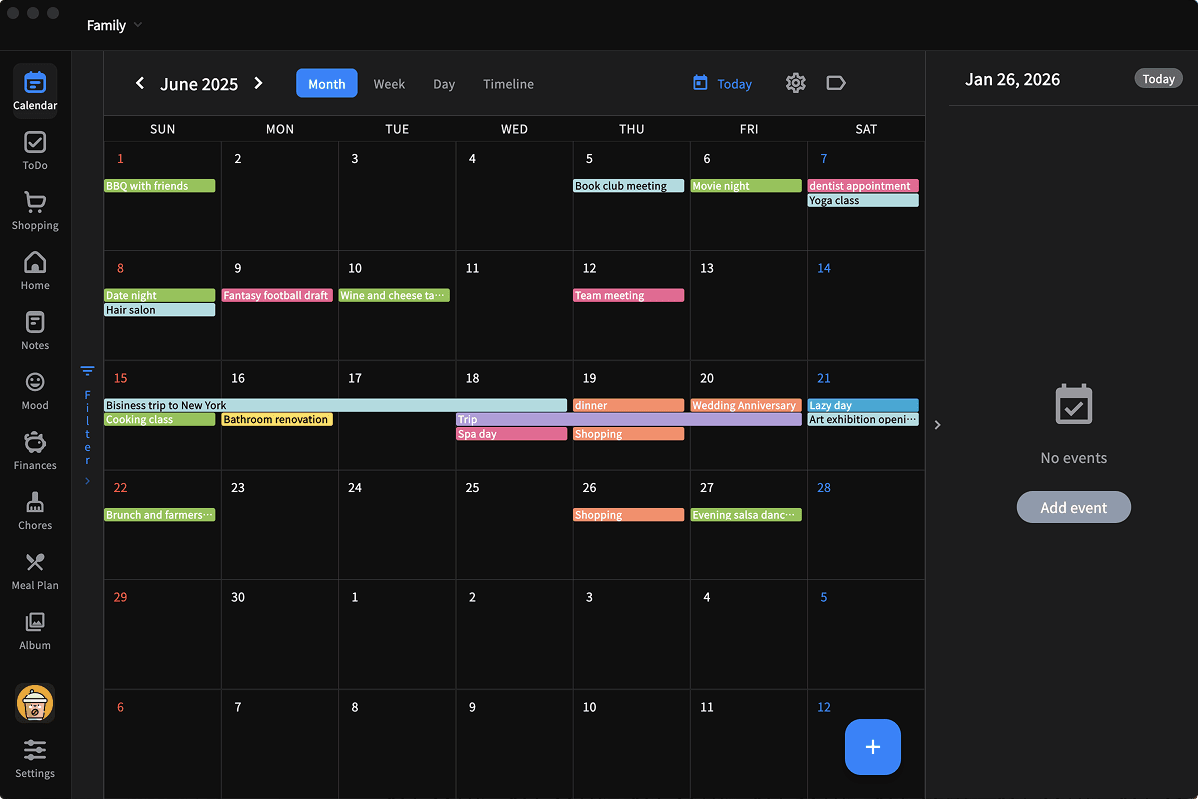The image size is (1198, 799).
Task: Click the chevron to expand the right panel
Action: point(937,424)
